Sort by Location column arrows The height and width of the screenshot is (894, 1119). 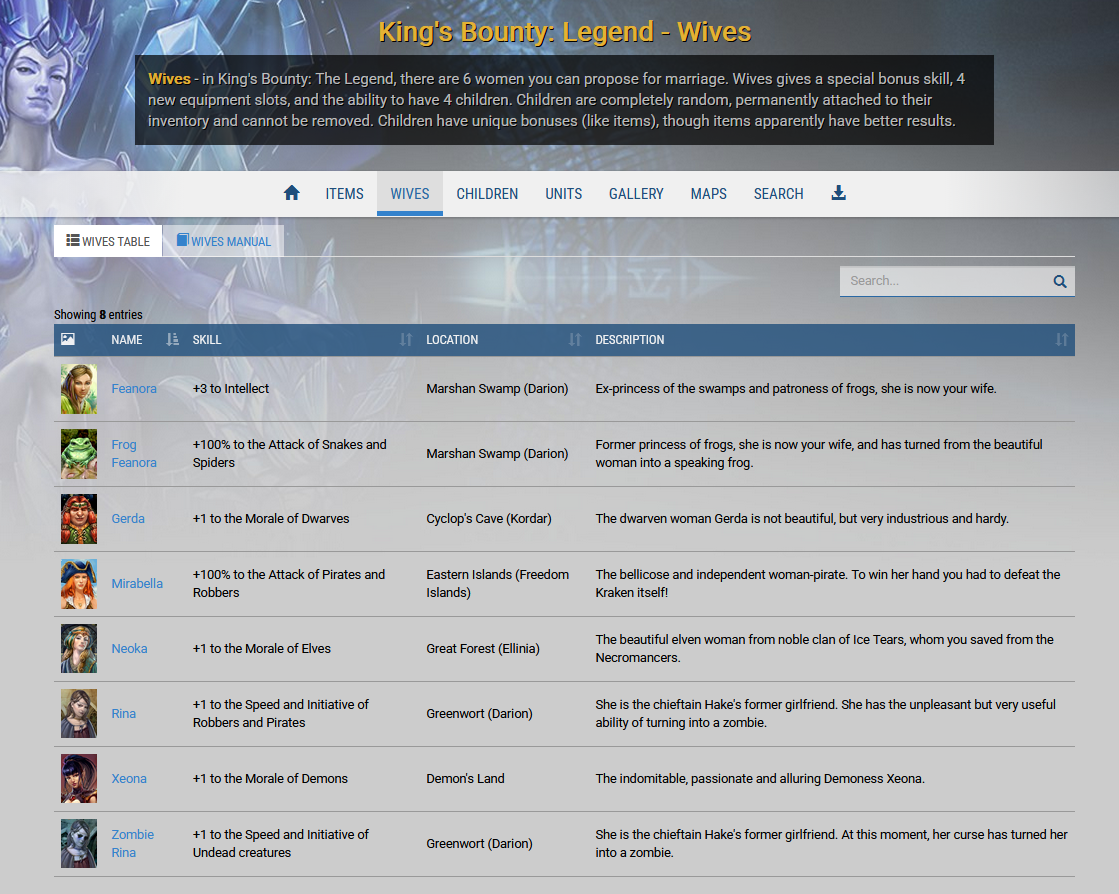[575, 340]
